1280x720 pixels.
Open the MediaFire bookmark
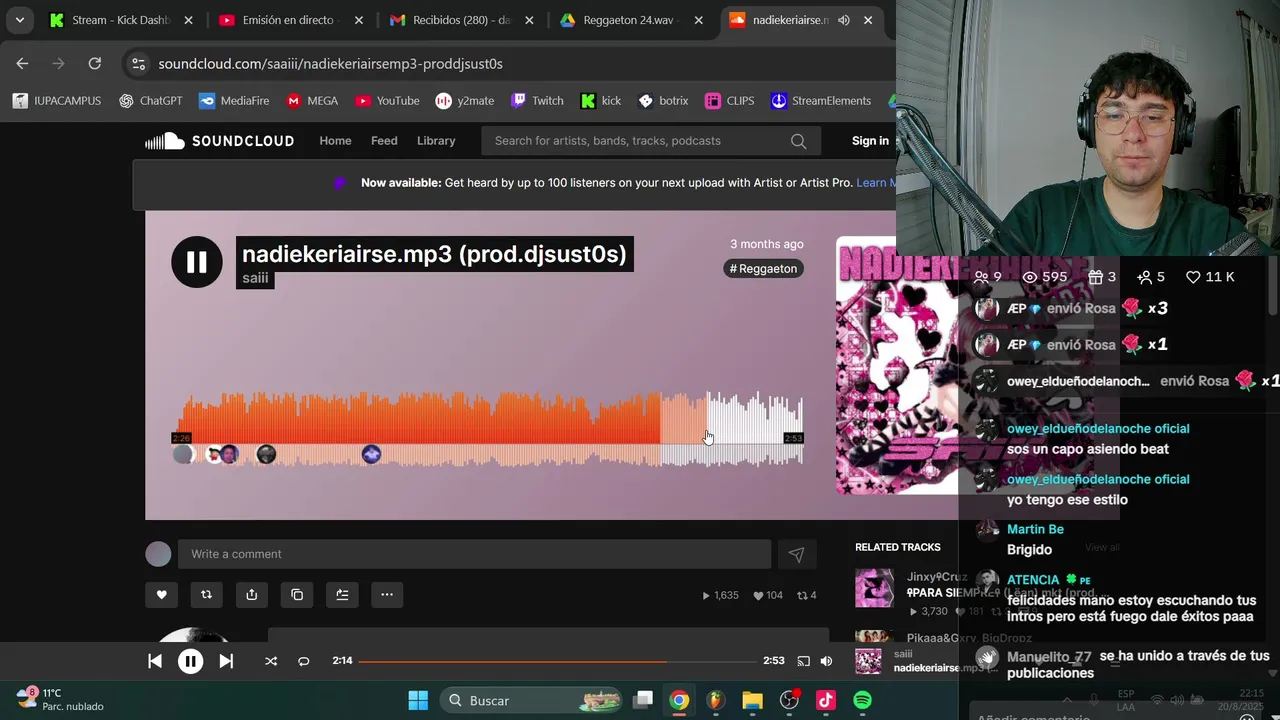click(x=234, y=101)
